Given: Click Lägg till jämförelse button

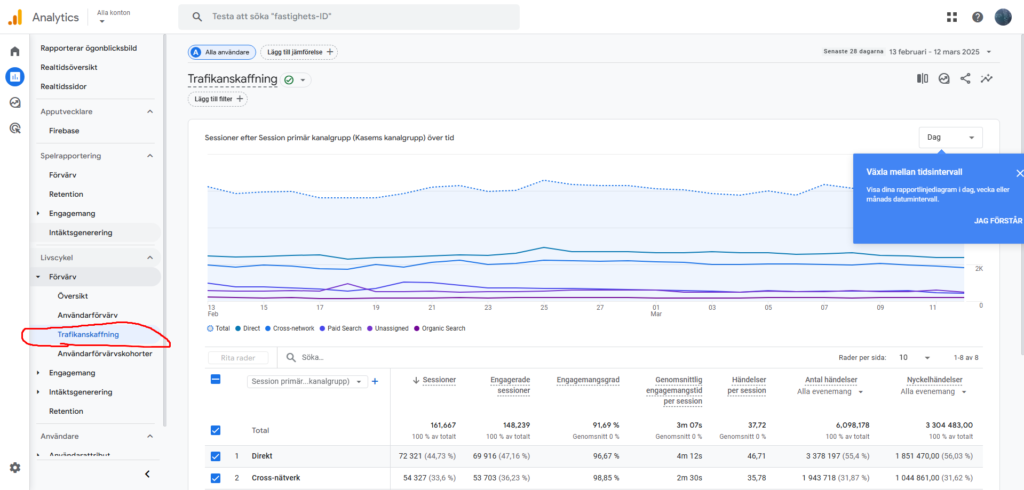Looking at the screenshot, I should coord(298,52).
